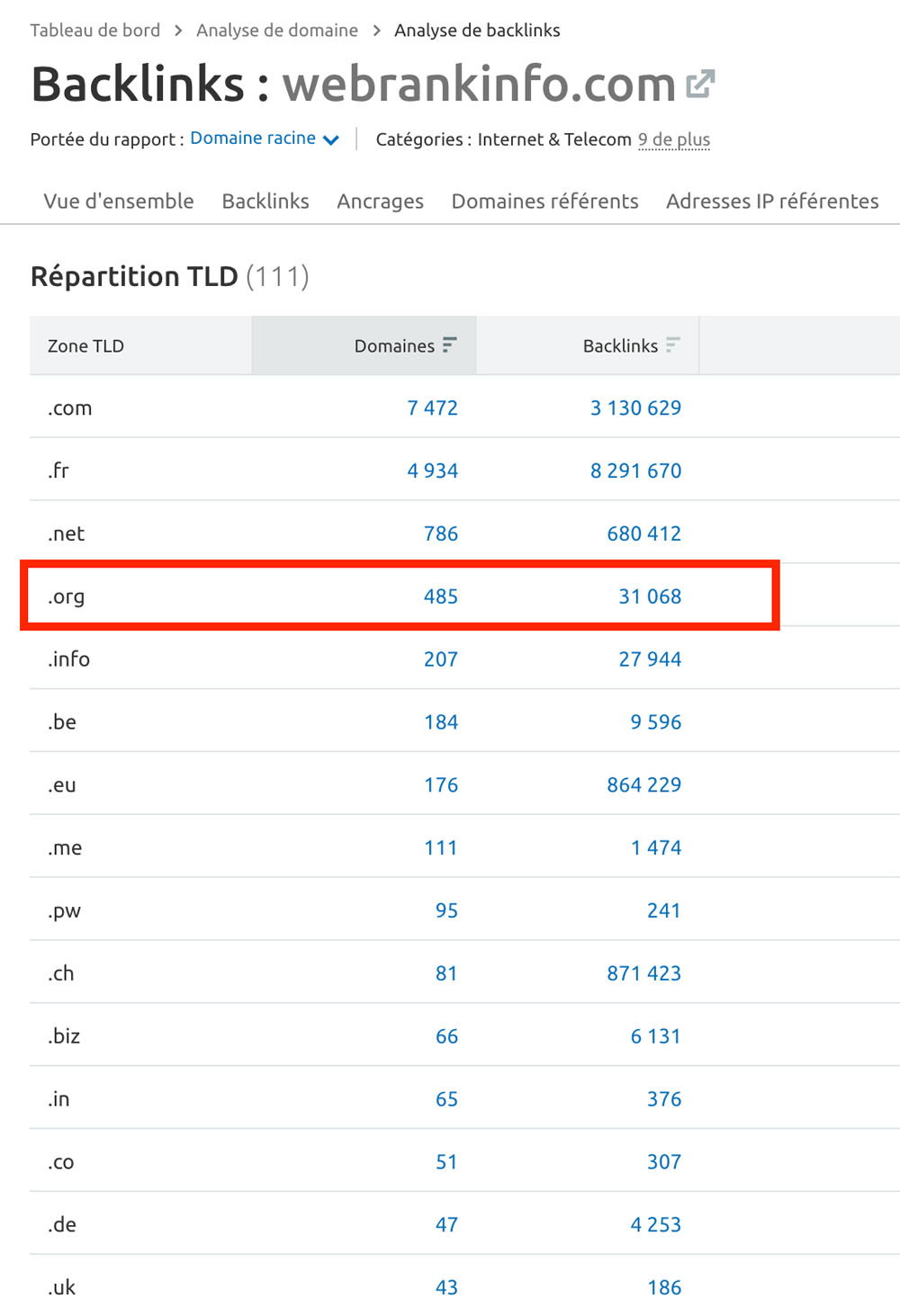Screen dimensions: 900x1316
Task: Click breadcrumb chevron after Tableau de bord
Action: [178, 31]
